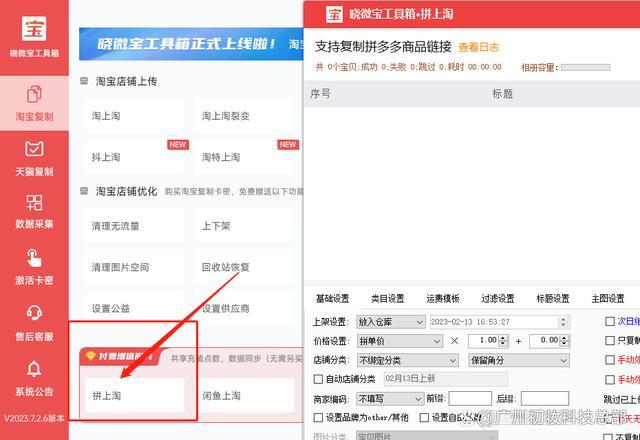Open the 设置供应商 tool
640x440 pixels.
click(244, 309)
